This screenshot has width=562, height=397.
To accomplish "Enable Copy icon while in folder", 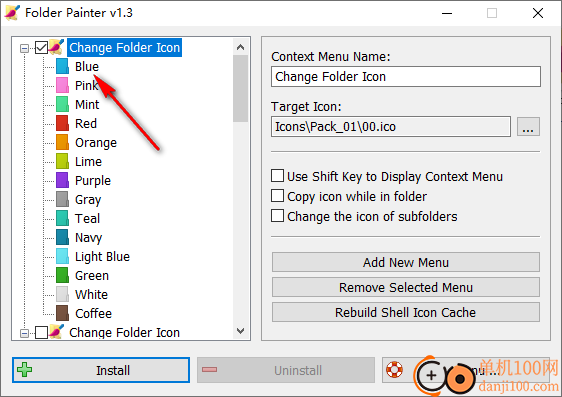I will 277,196.
